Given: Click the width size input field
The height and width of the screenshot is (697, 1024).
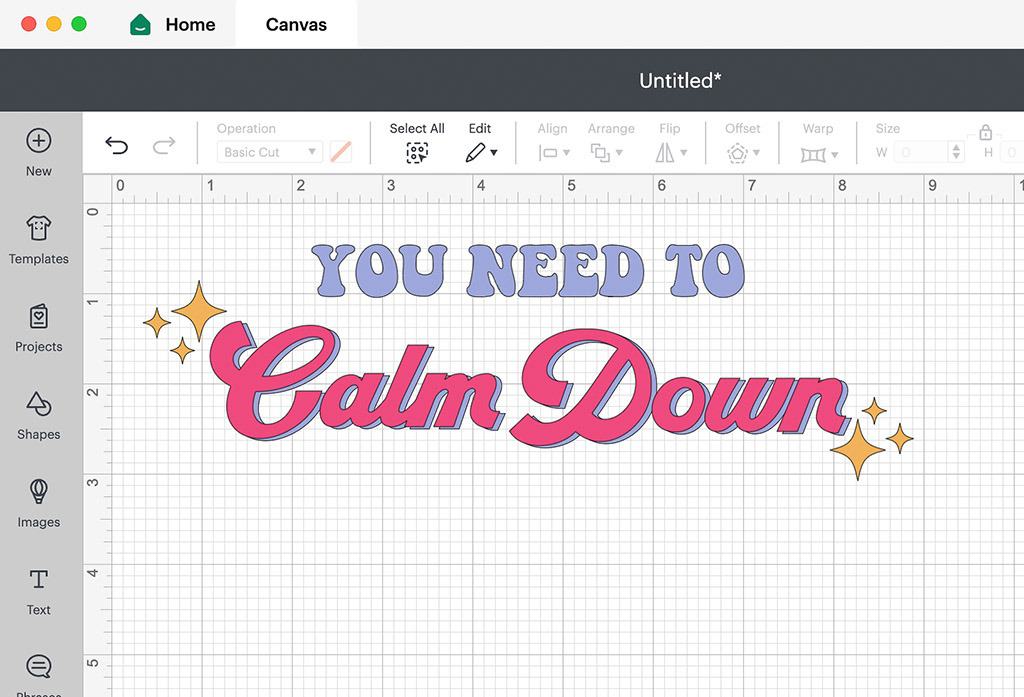Looking at the screenshot, I should point(921,152).
